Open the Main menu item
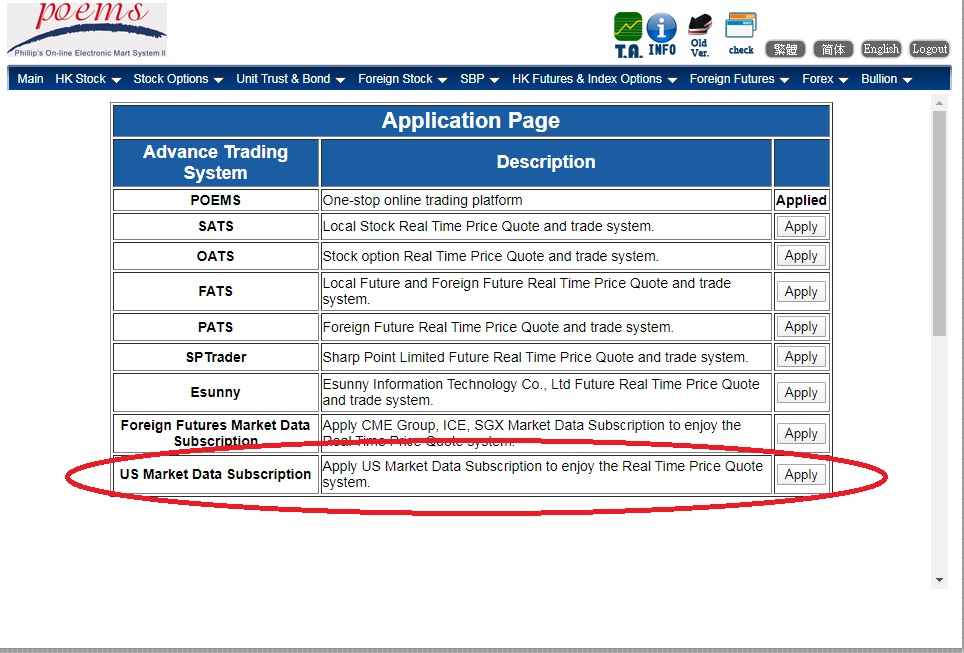 click(x=30, y=79)
